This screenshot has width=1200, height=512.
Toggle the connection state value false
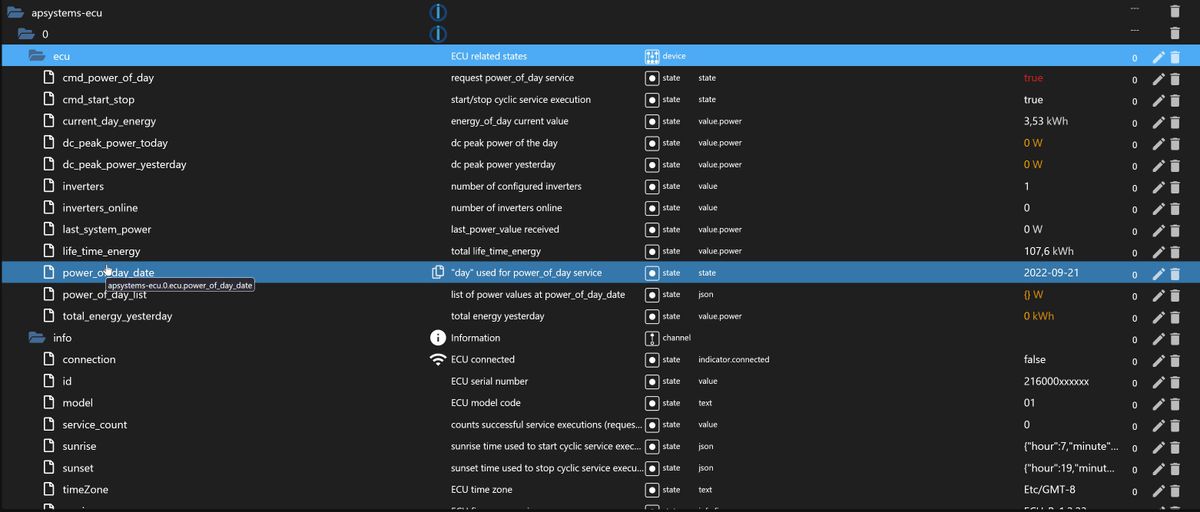pos(1035,360)
